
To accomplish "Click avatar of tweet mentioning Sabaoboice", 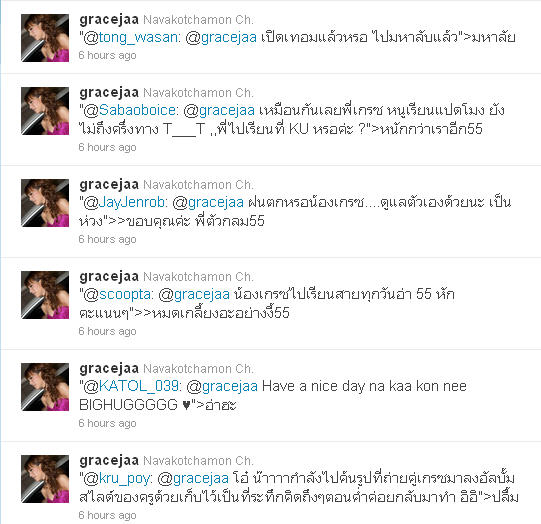I will tap(45, 111).
